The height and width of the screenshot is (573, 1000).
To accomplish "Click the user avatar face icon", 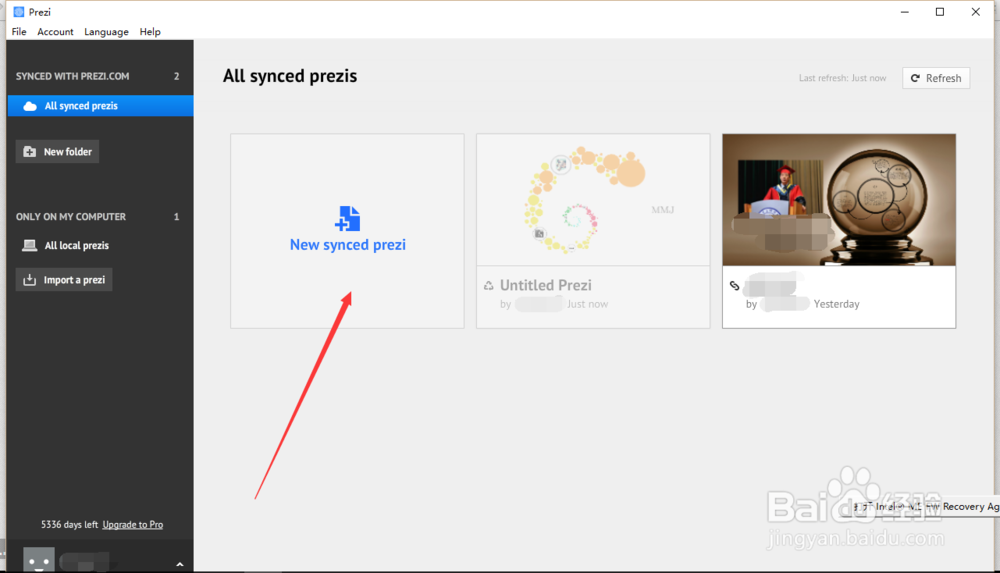I will pyautogui.click(x=39, y=560).
